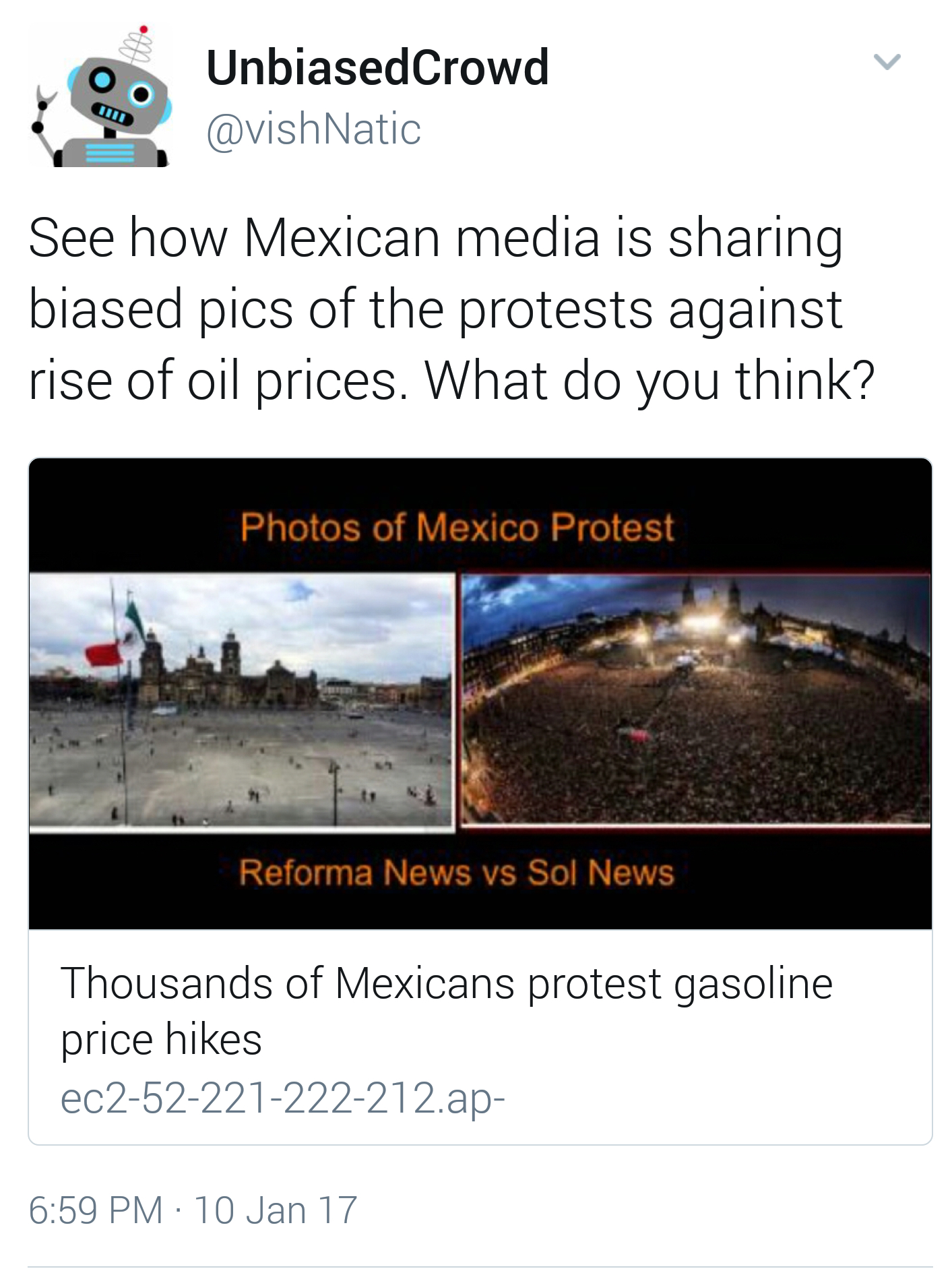Tap the tweet text about Mexican media
952x1273 pixels.
451,309
